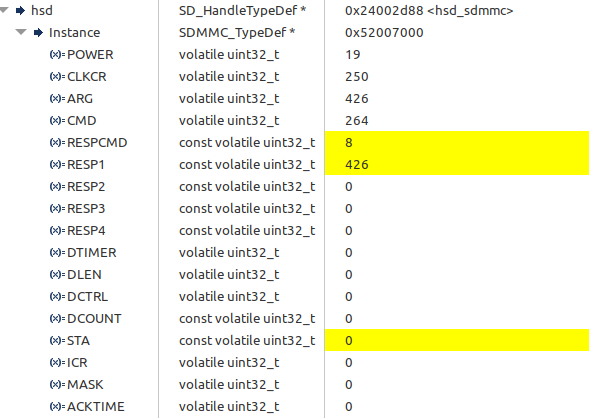Click the SD_HandleTypeDef * type cell
589x418 pixels.
pyautogui.click(x=242, y=11)
